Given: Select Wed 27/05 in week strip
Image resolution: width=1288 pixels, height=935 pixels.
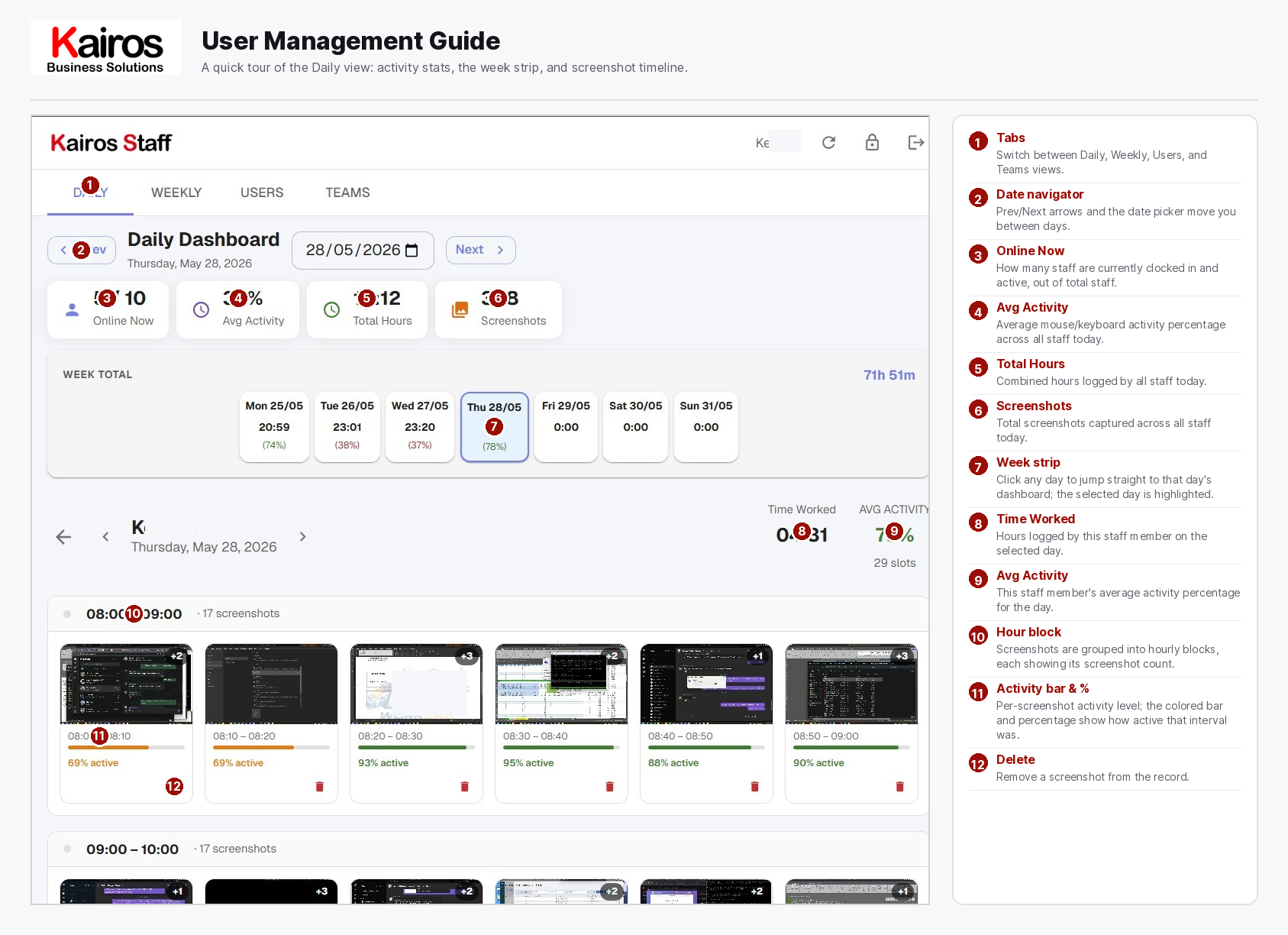Looking at the screenshot, I should (x=420, y=427).
